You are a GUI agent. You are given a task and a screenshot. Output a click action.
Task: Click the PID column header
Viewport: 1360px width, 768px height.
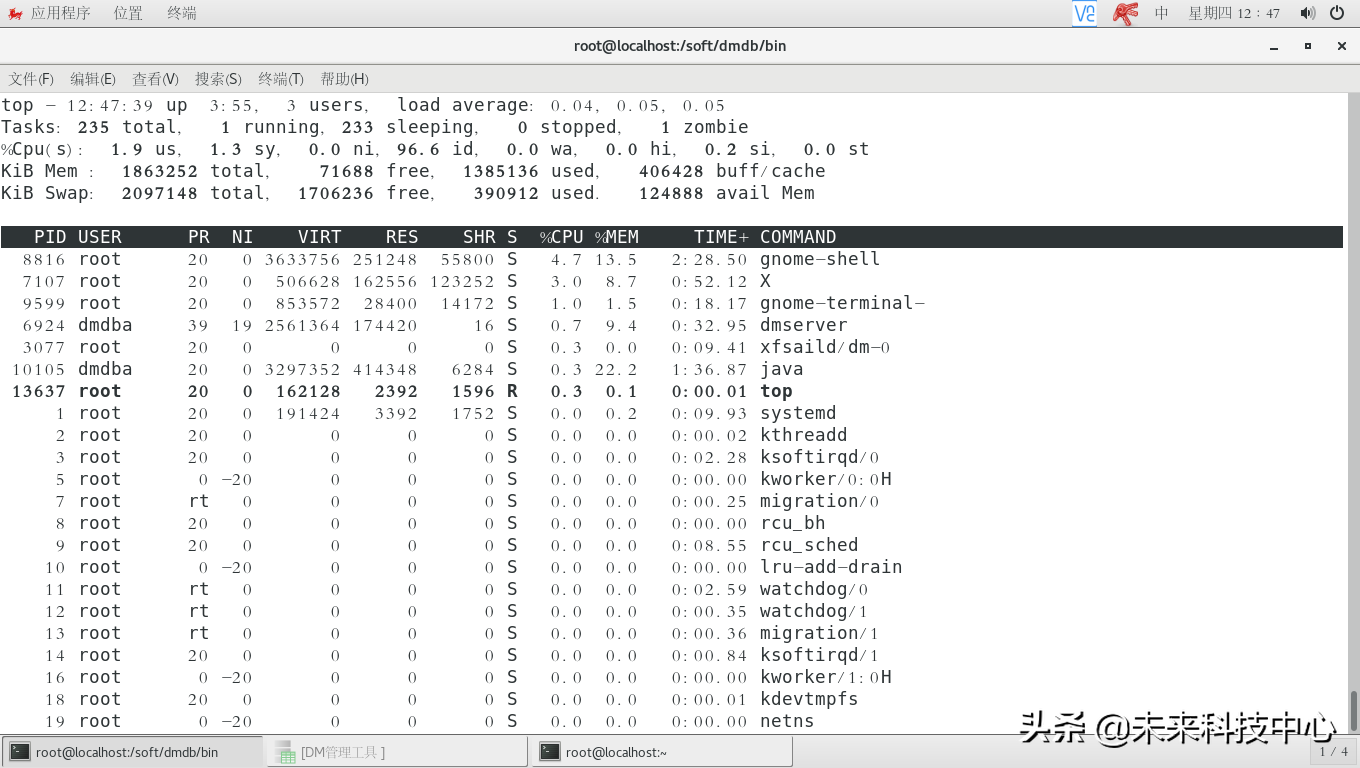click(50, 237)
